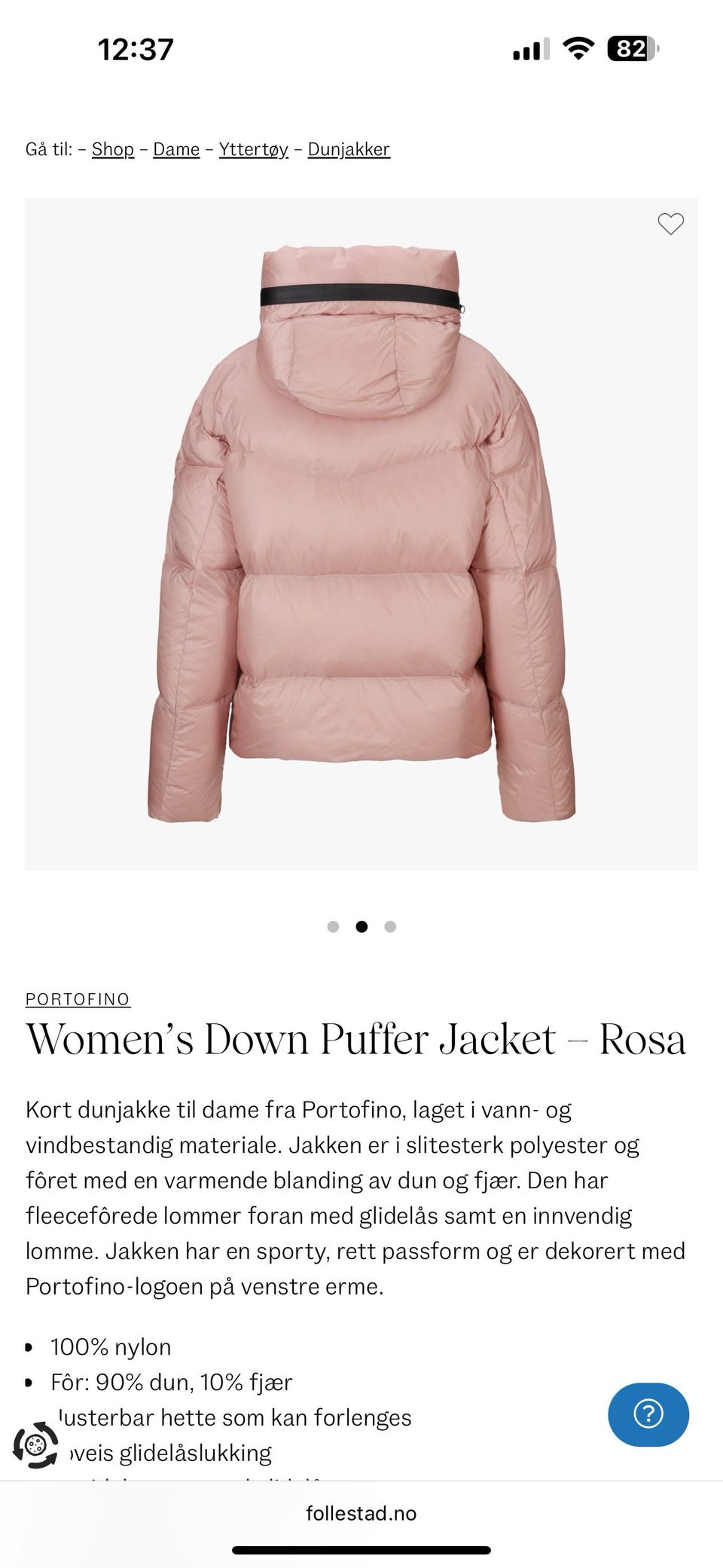Add jacket to favorites with heart icon

click(x=670, y=224)
